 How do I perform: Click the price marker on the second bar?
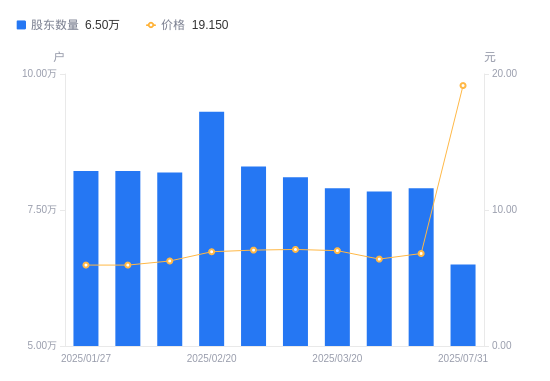(128, 265)
